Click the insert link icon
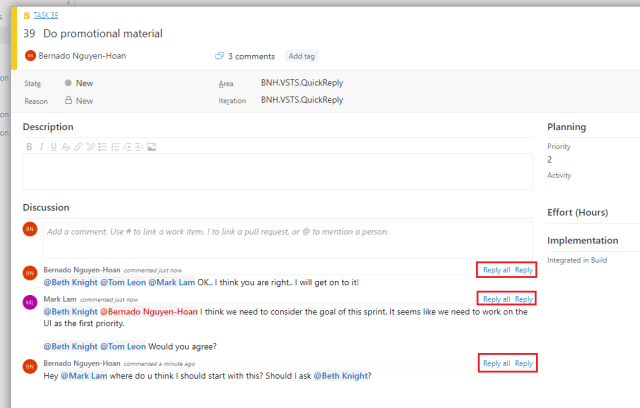 pos(78,147)
